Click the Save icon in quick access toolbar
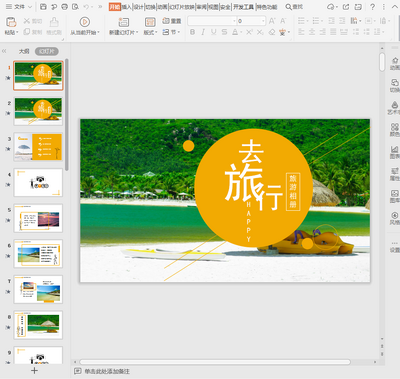The image size is (400, 379). (43, 7)
